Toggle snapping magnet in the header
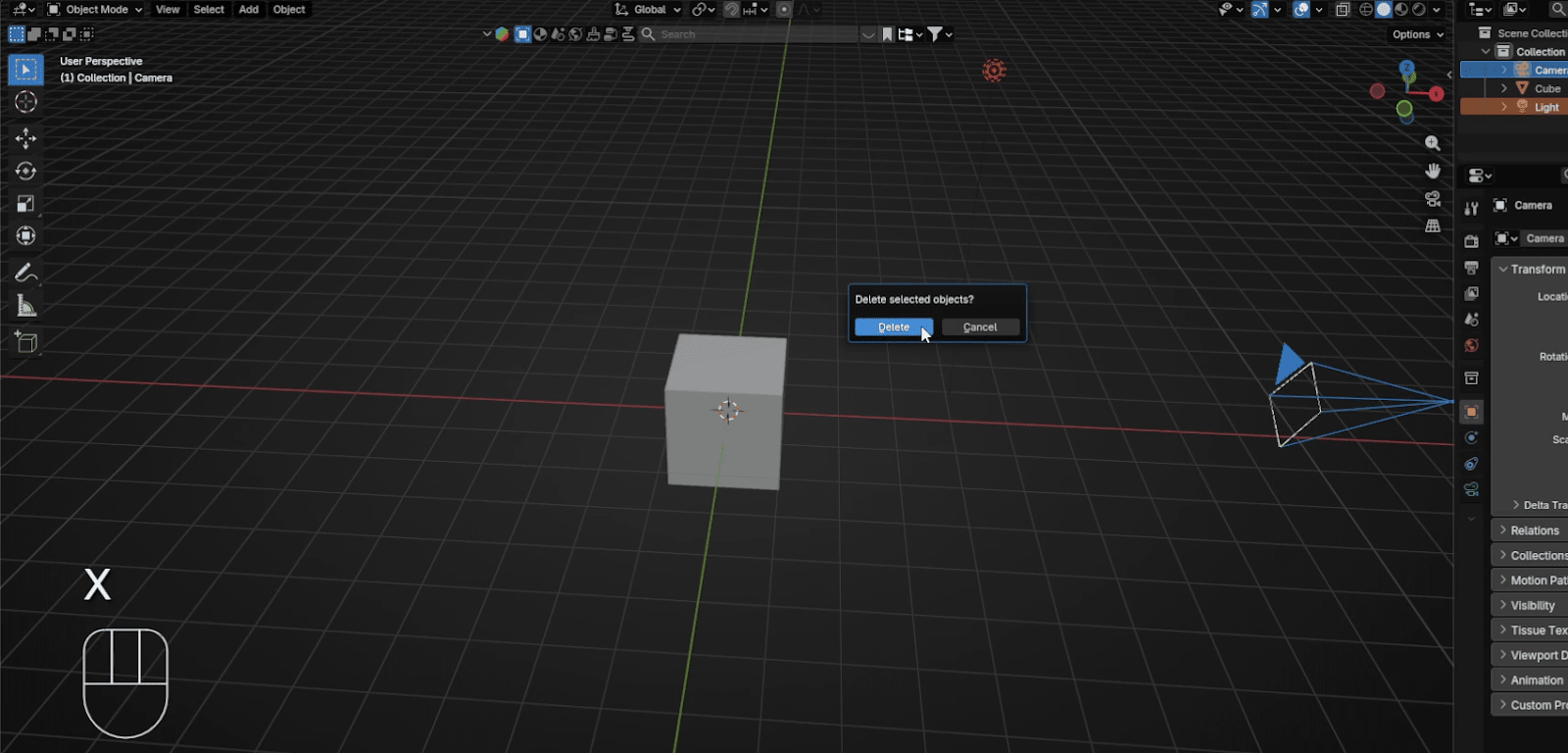Image resolution: width=1568 pixels, height=753 pixels. [731, 10]
